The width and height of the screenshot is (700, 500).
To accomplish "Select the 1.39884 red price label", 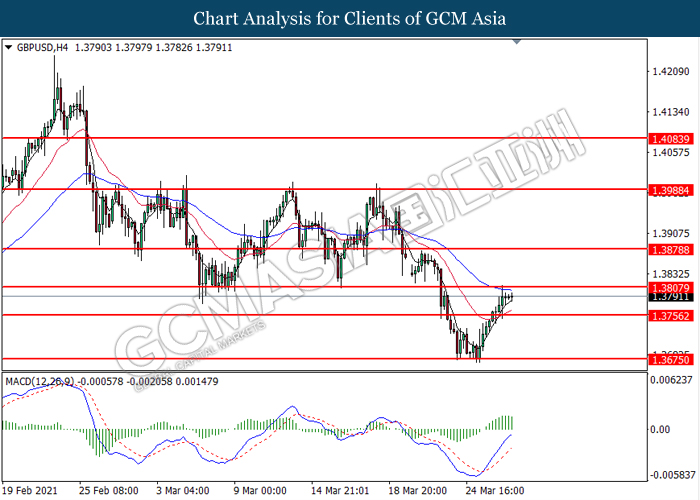I will click(x=671, y=191).
